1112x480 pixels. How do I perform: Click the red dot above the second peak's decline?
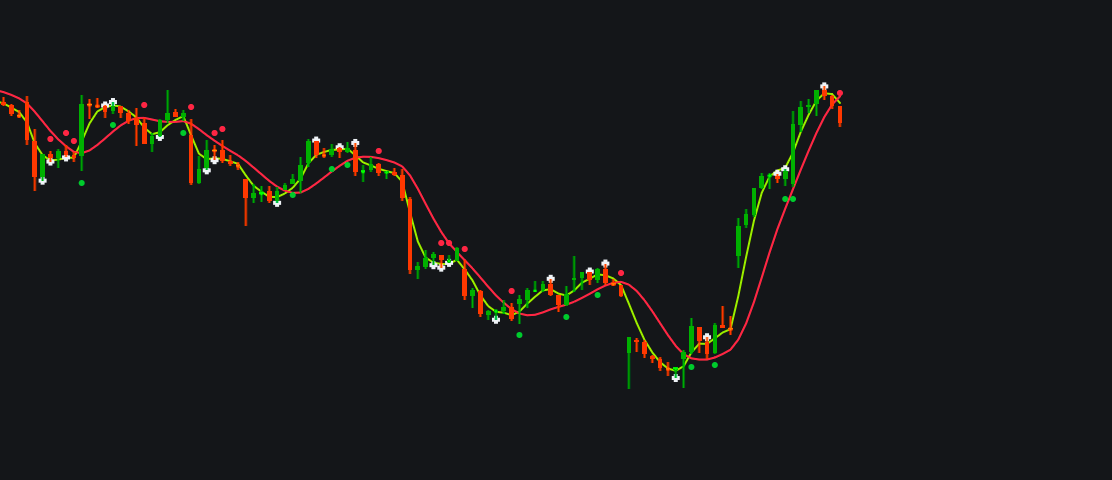point(379,151)
